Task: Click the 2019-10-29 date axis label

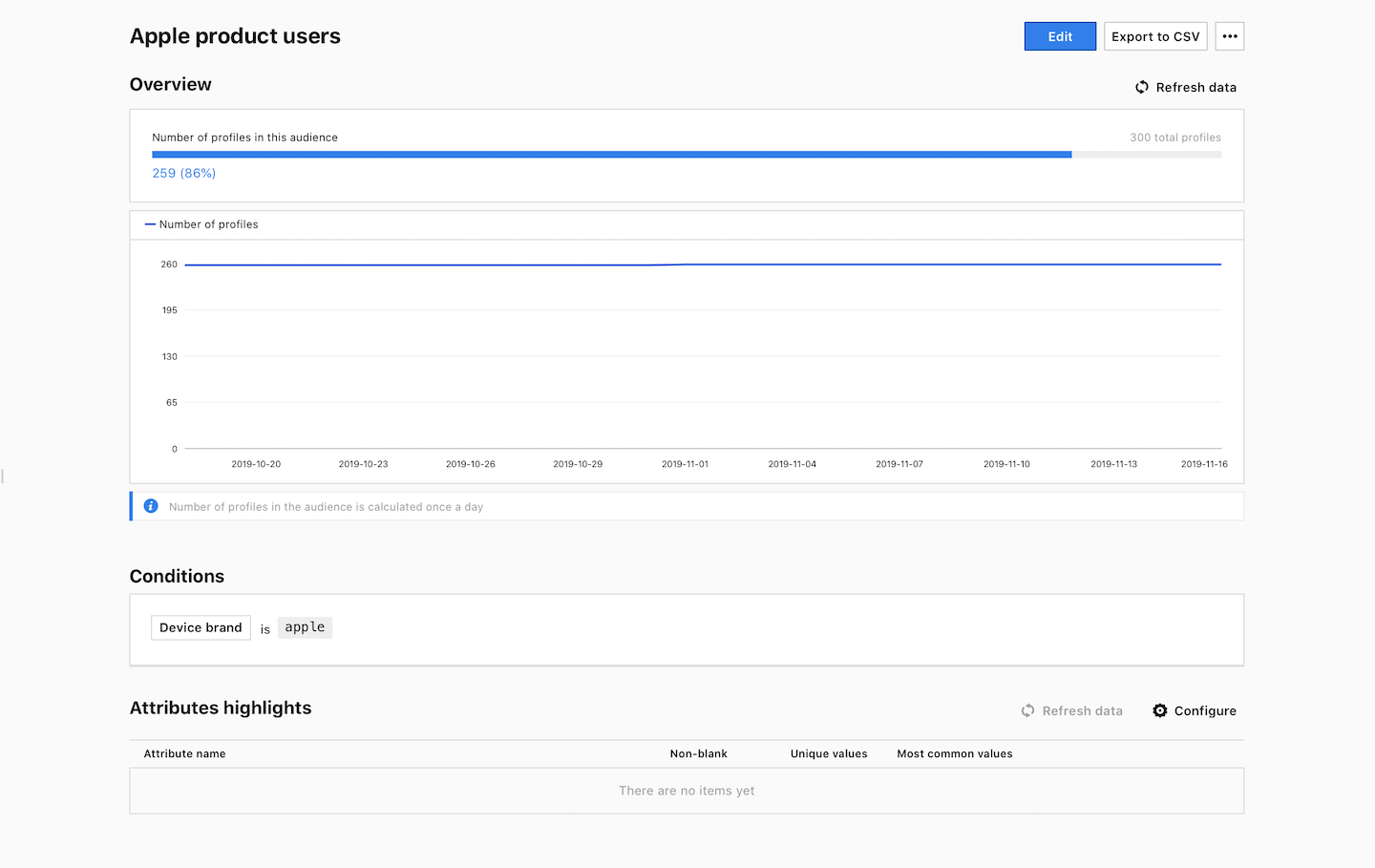Action: click(x=578, y=464)
